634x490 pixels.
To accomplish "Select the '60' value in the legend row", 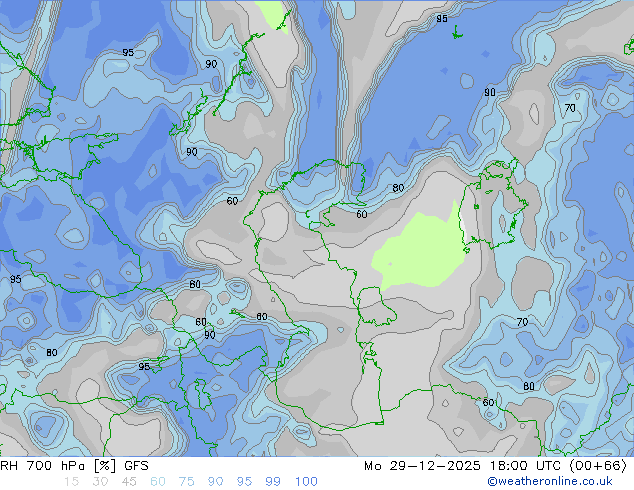I will [158, 482].
